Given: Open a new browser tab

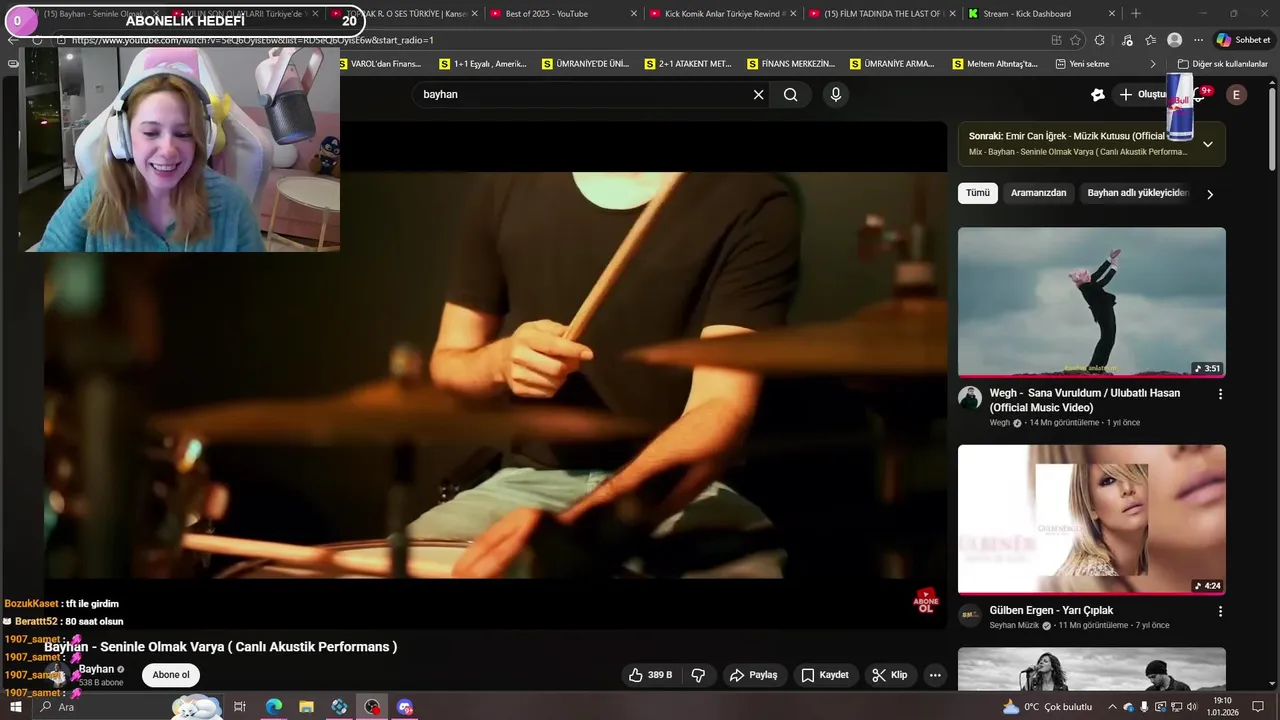Looking at the screenshot, I should click(x=1135, y=14).
